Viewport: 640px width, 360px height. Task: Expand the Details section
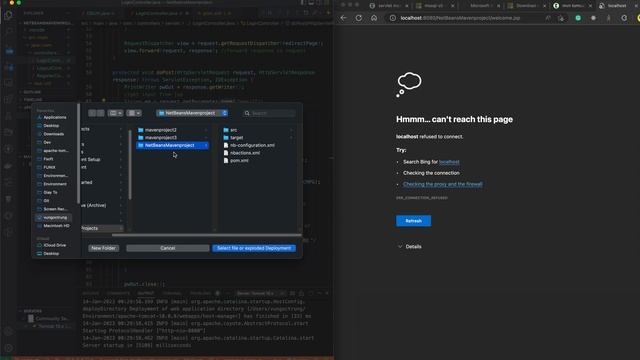(x=409, y=247)
